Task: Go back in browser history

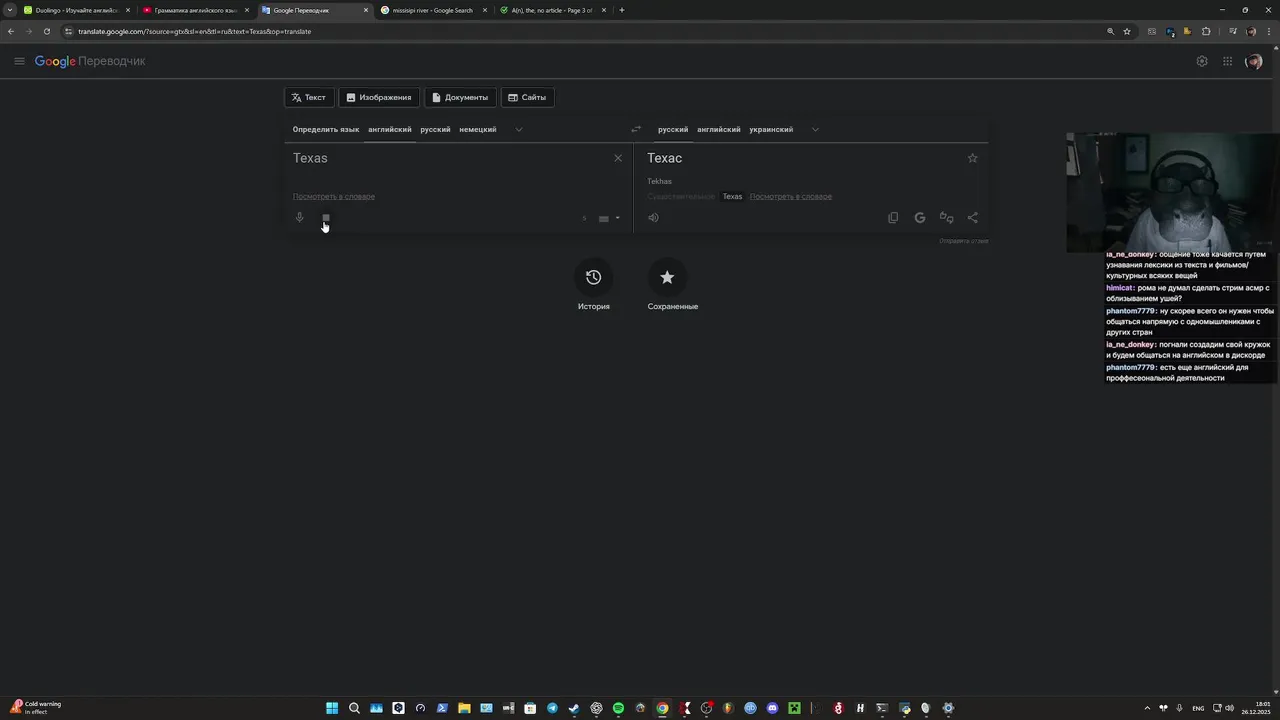Action: pyautogui.click(x=11, y=31)
